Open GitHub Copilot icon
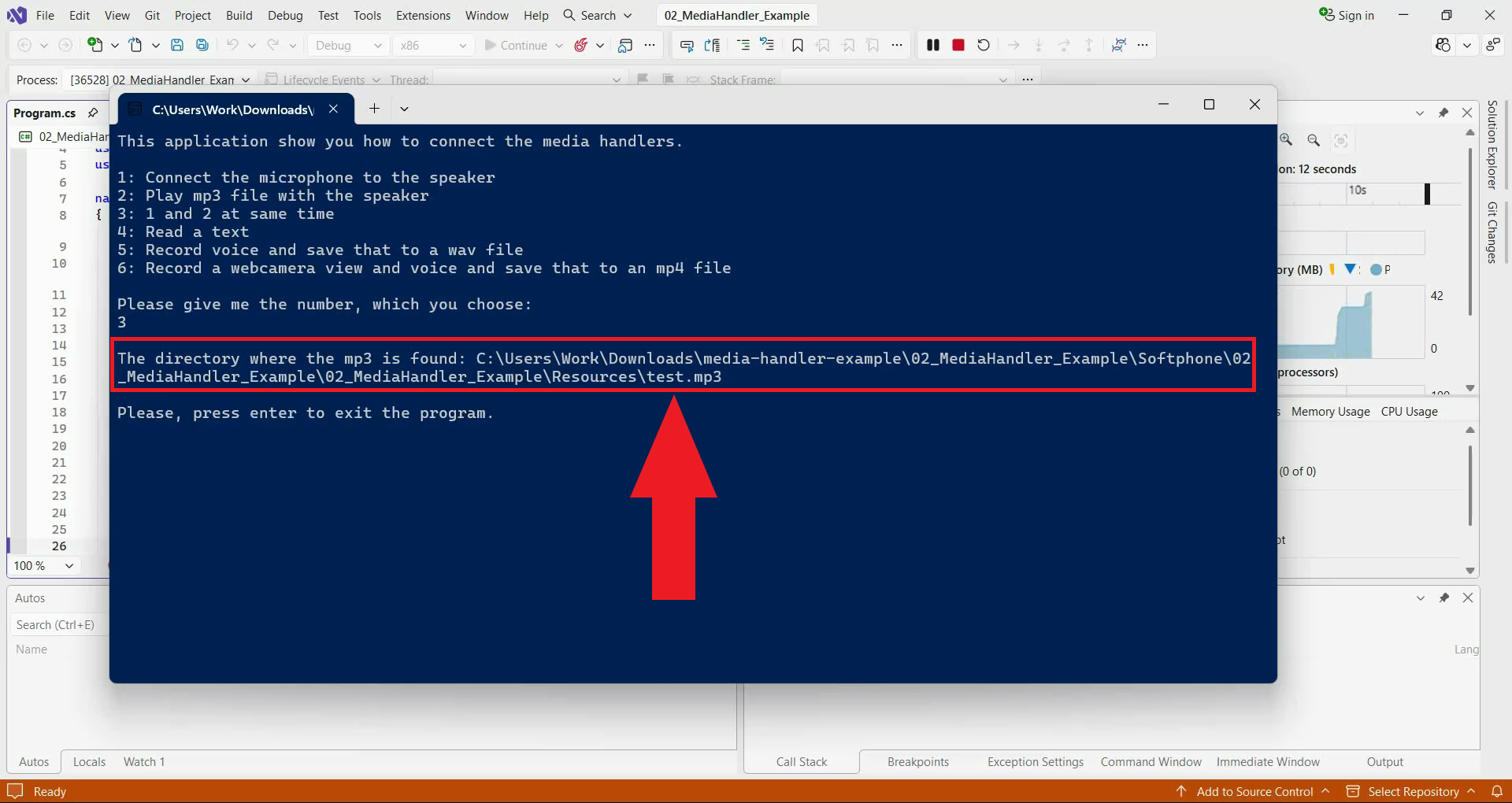Viewport: 1512px width, 803px height. [x=1443, y=45]
